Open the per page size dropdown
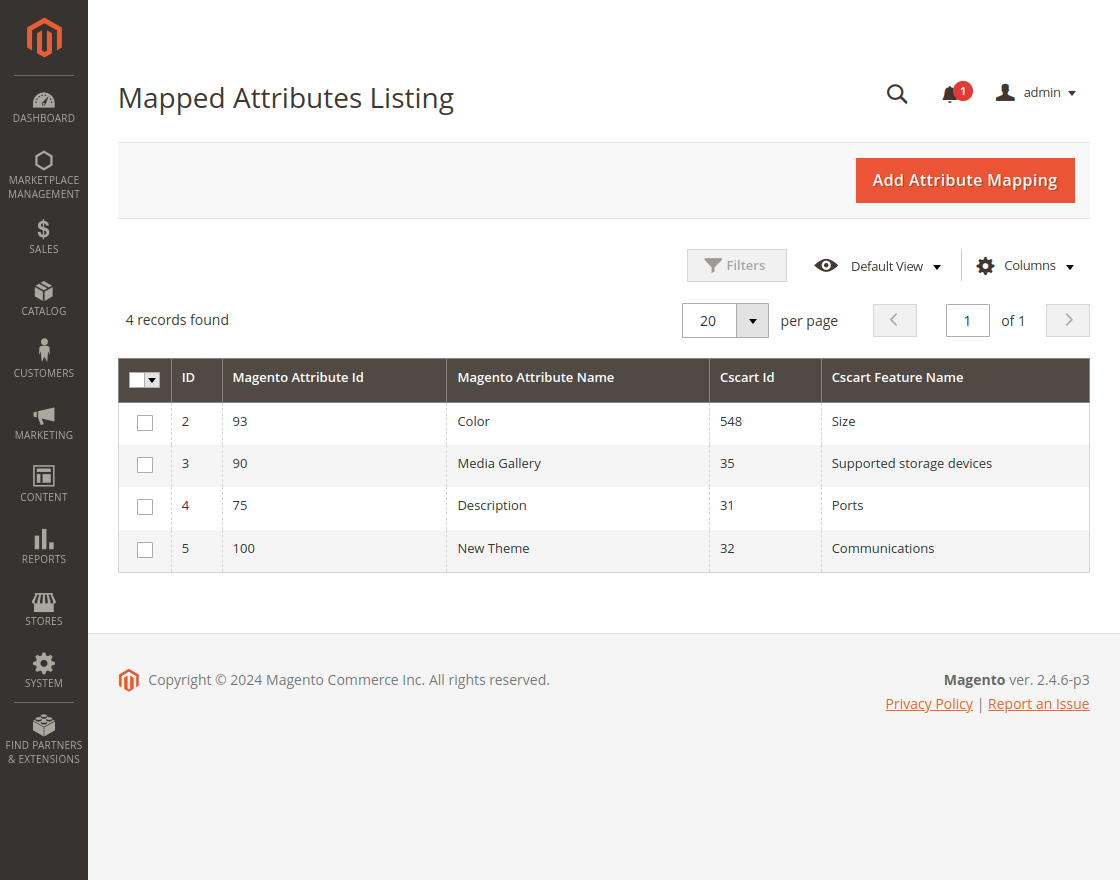This screenshot has width=1120, height=880. coord(752,321)
